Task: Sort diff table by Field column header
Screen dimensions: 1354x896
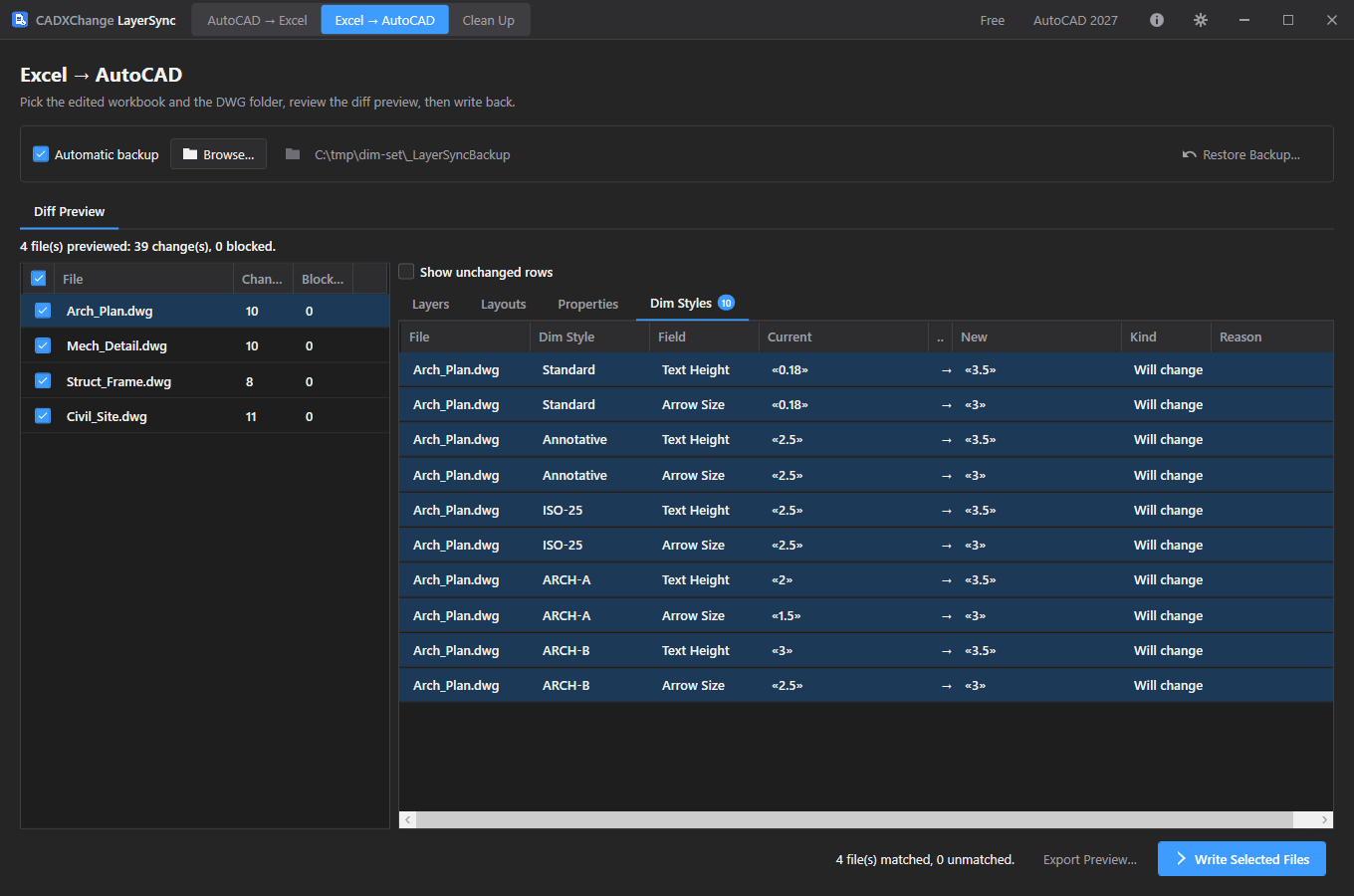Action: click(704, 337)
